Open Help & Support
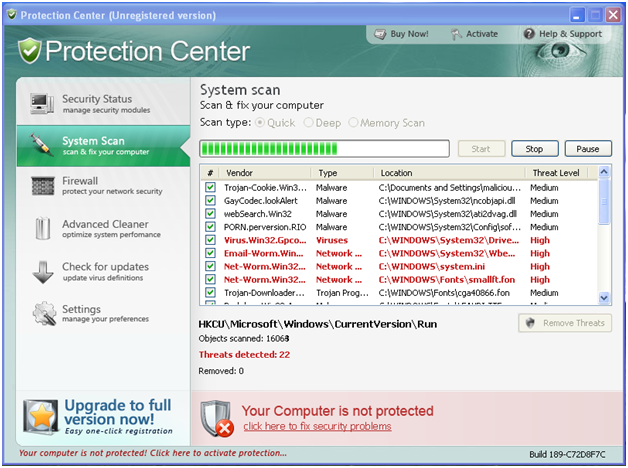Viewport: 628px width, 468px height. point(563,34)
